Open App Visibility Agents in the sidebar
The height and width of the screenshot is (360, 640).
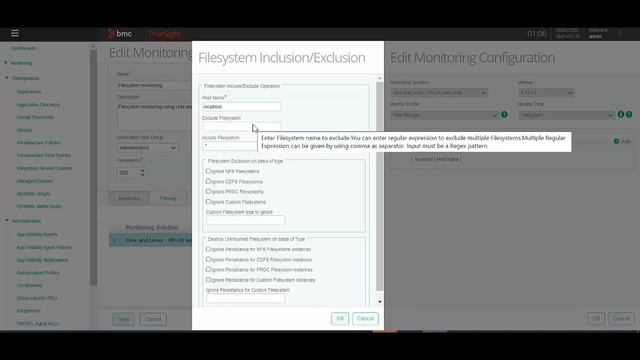pos(37,234)
